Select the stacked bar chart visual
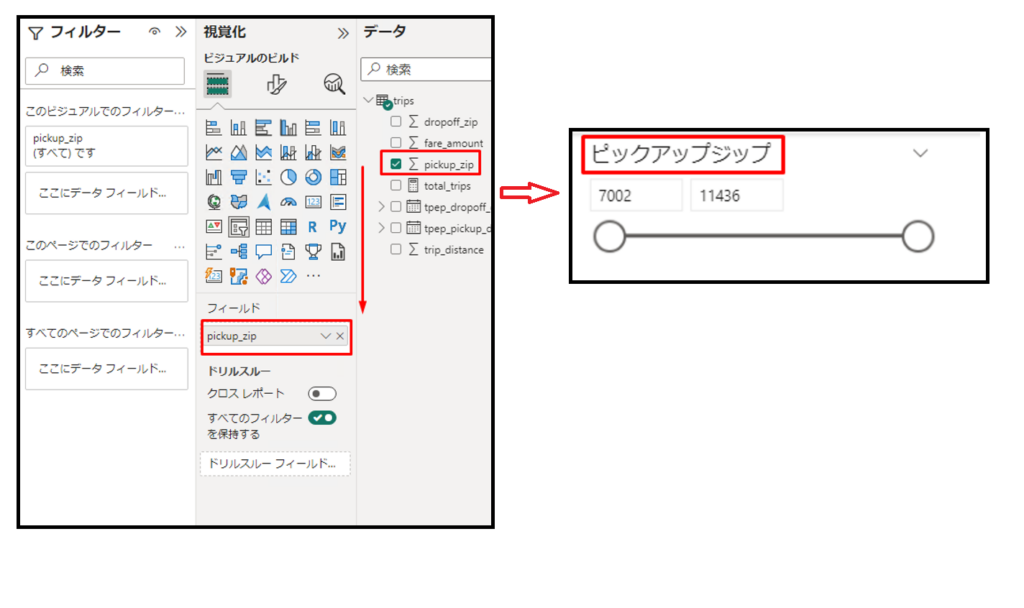Image resolution: width=1024 pixels, height=608 pixels. tap(214, 127)
